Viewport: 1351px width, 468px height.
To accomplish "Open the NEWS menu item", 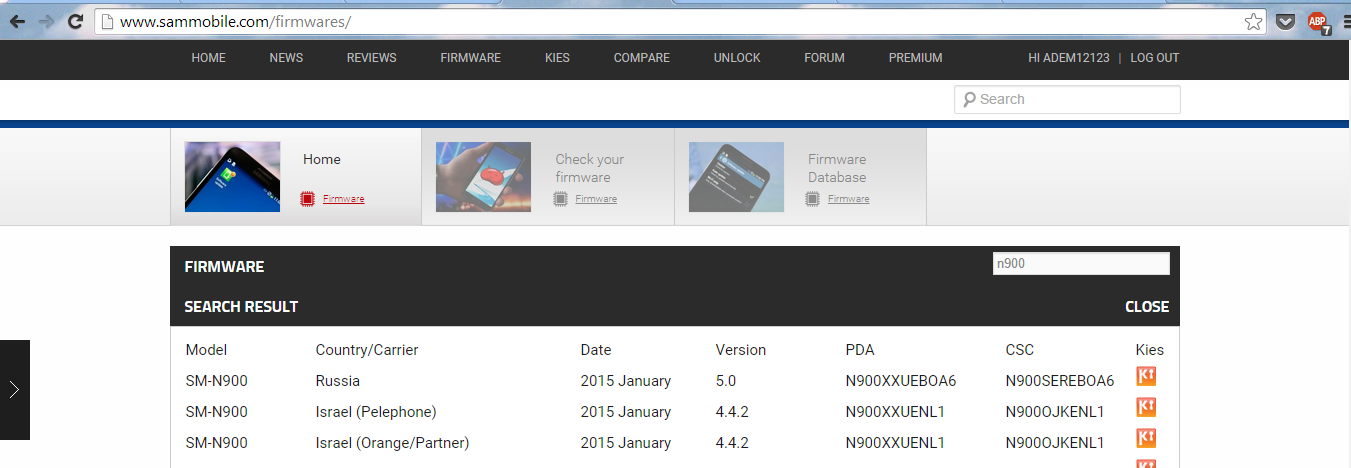I will (286, 58).
